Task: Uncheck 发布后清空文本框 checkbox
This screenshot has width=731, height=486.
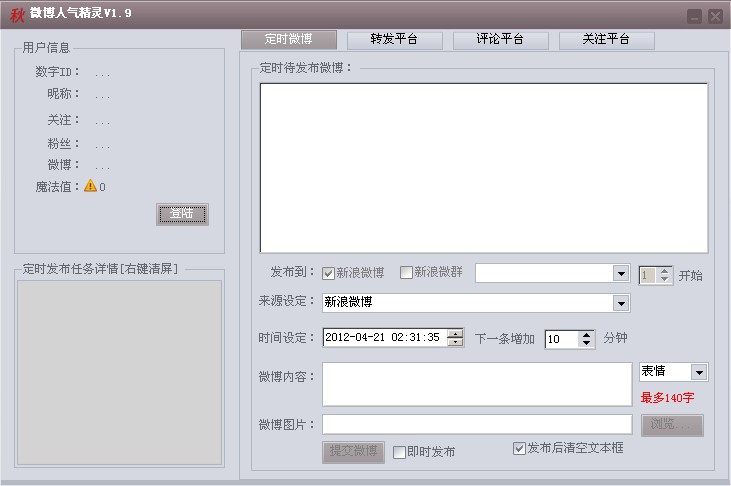Action: [x=519, y=448]
